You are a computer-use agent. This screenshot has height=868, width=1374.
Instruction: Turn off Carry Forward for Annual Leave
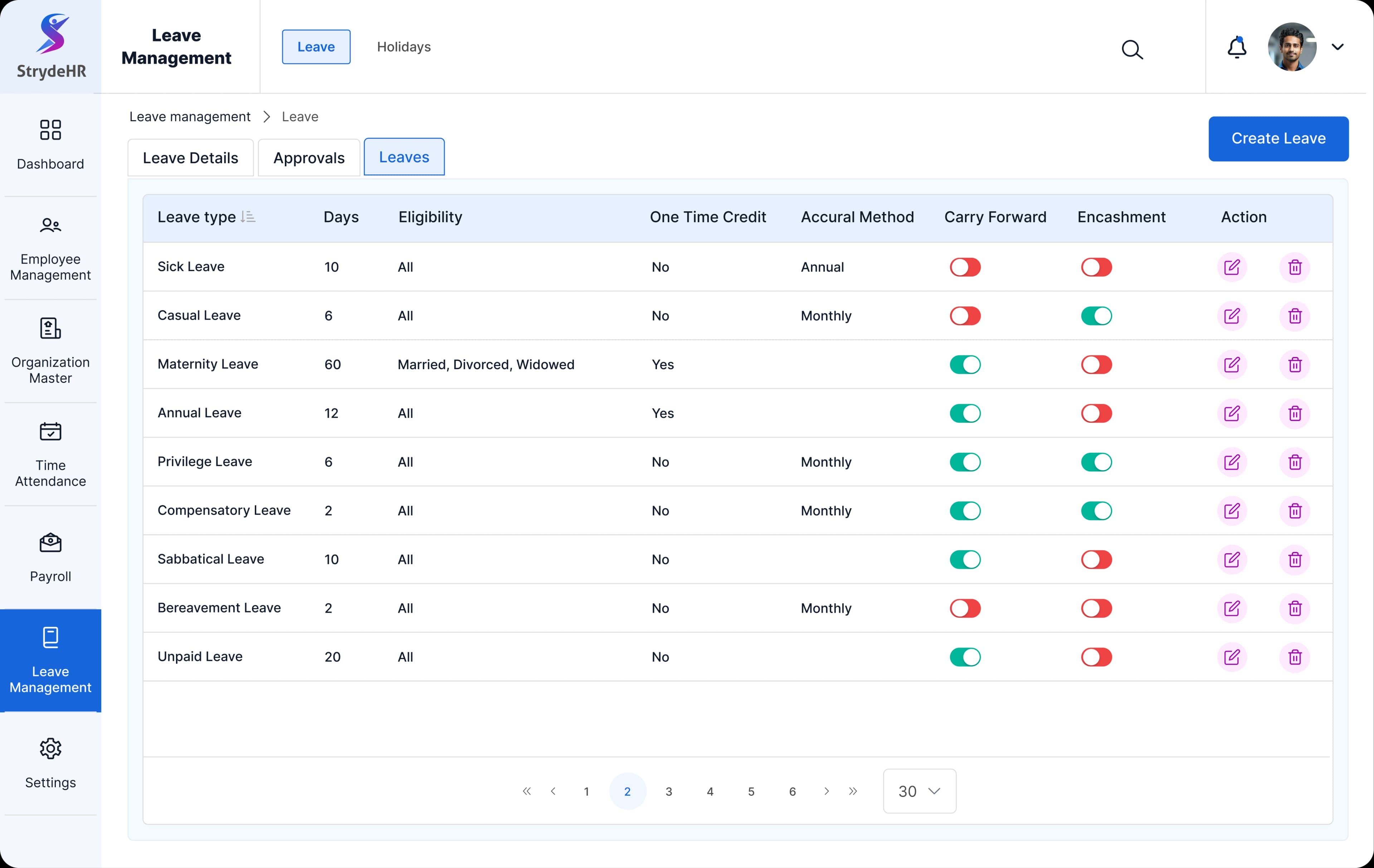[965, 413]
